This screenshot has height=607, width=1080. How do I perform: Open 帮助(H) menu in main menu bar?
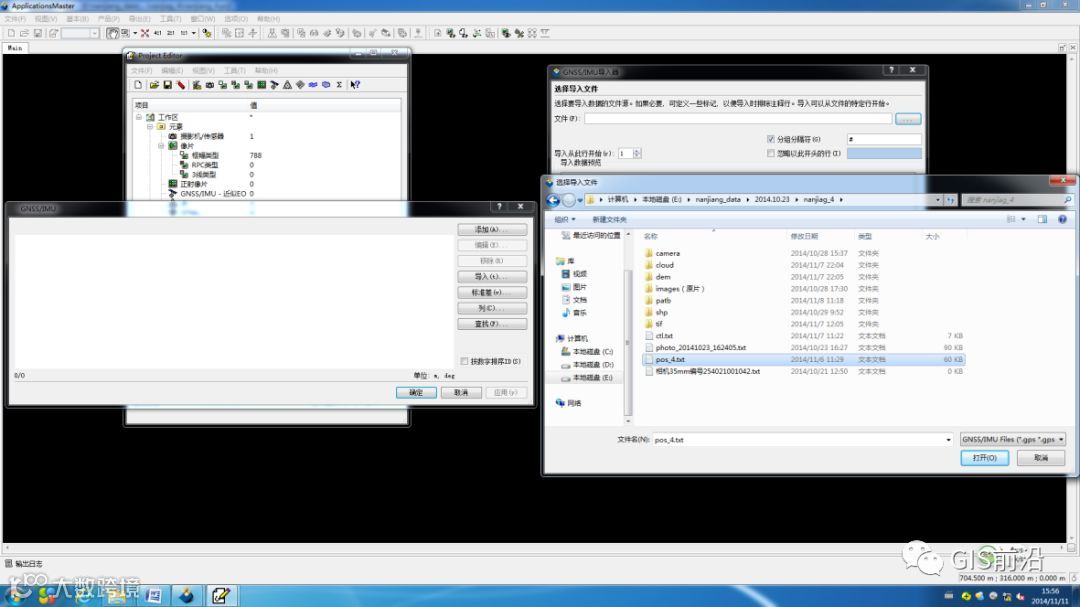point(268,19)
